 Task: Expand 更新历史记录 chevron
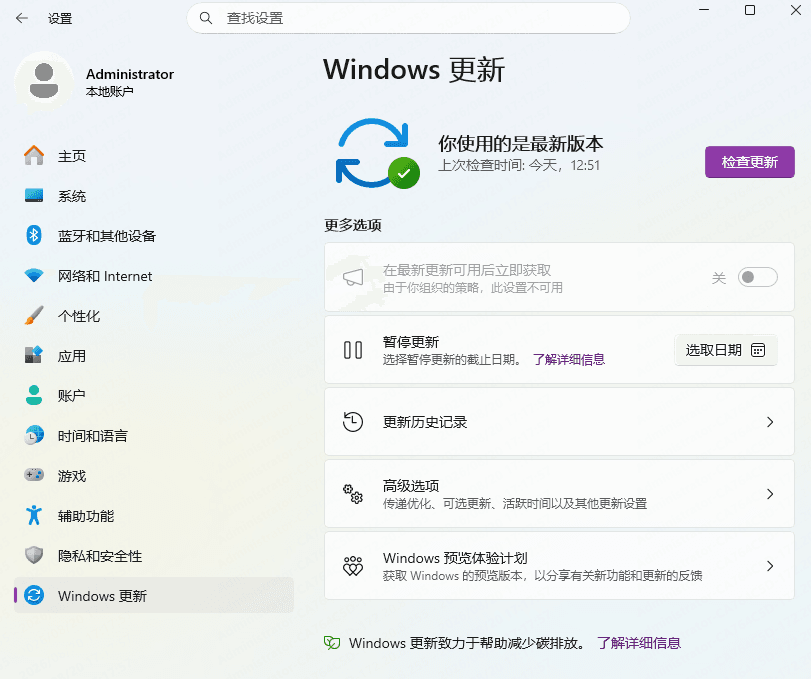coord(770,422)
